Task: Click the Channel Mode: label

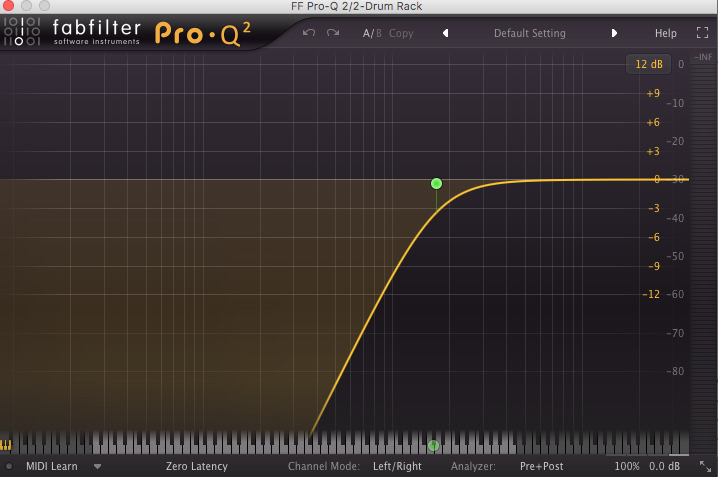Action: tap(323, 466)
